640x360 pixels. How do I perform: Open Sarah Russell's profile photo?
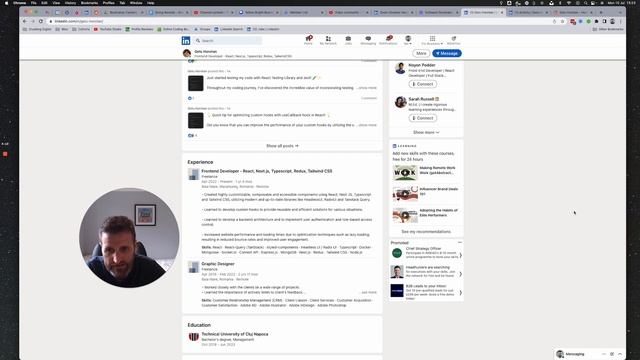400,102
